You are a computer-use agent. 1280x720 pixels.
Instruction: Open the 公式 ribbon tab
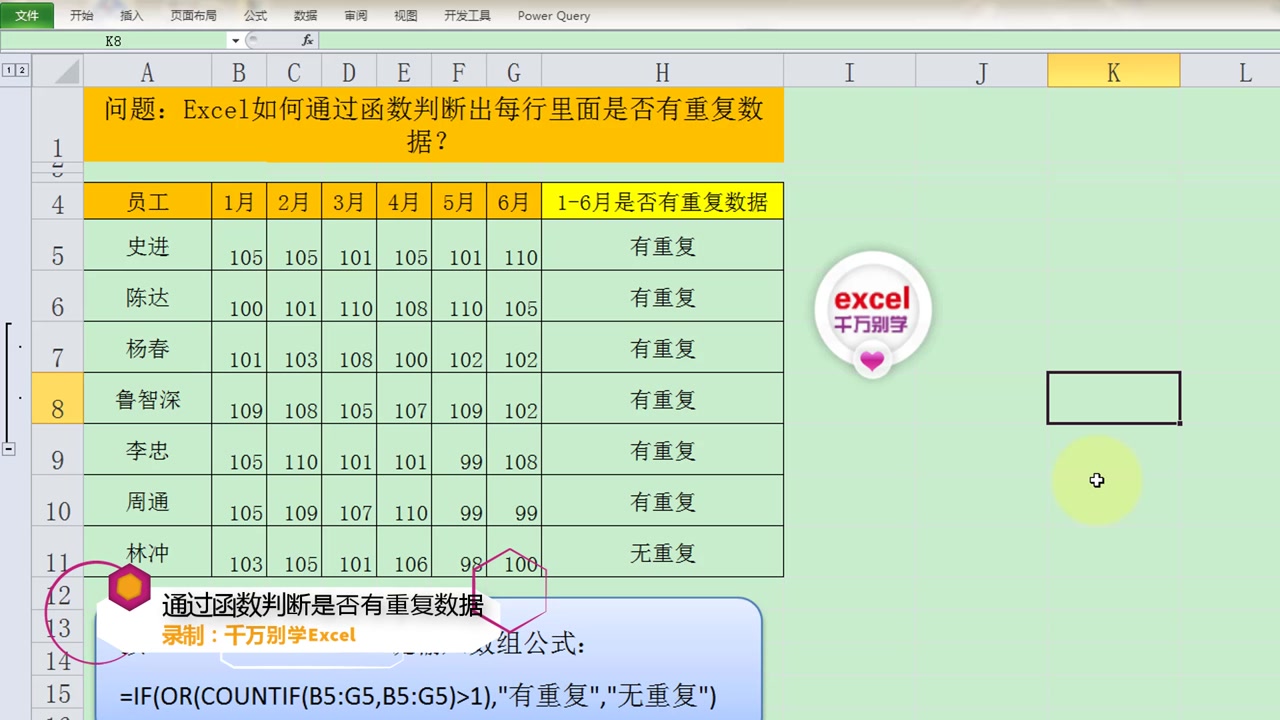(256, 16)
